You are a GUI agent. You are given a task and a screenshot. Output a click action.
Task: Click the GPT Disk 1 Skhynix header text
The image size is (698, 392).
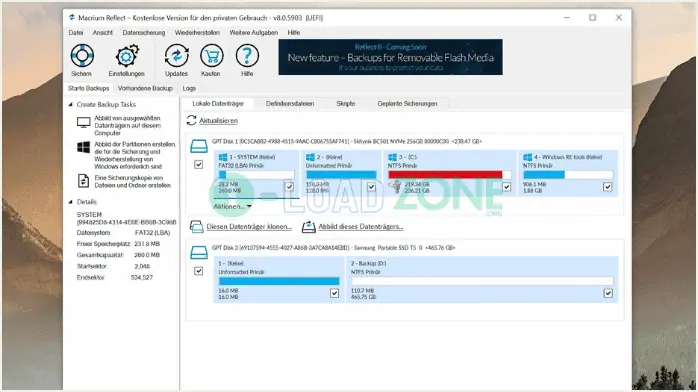[347, 141]
